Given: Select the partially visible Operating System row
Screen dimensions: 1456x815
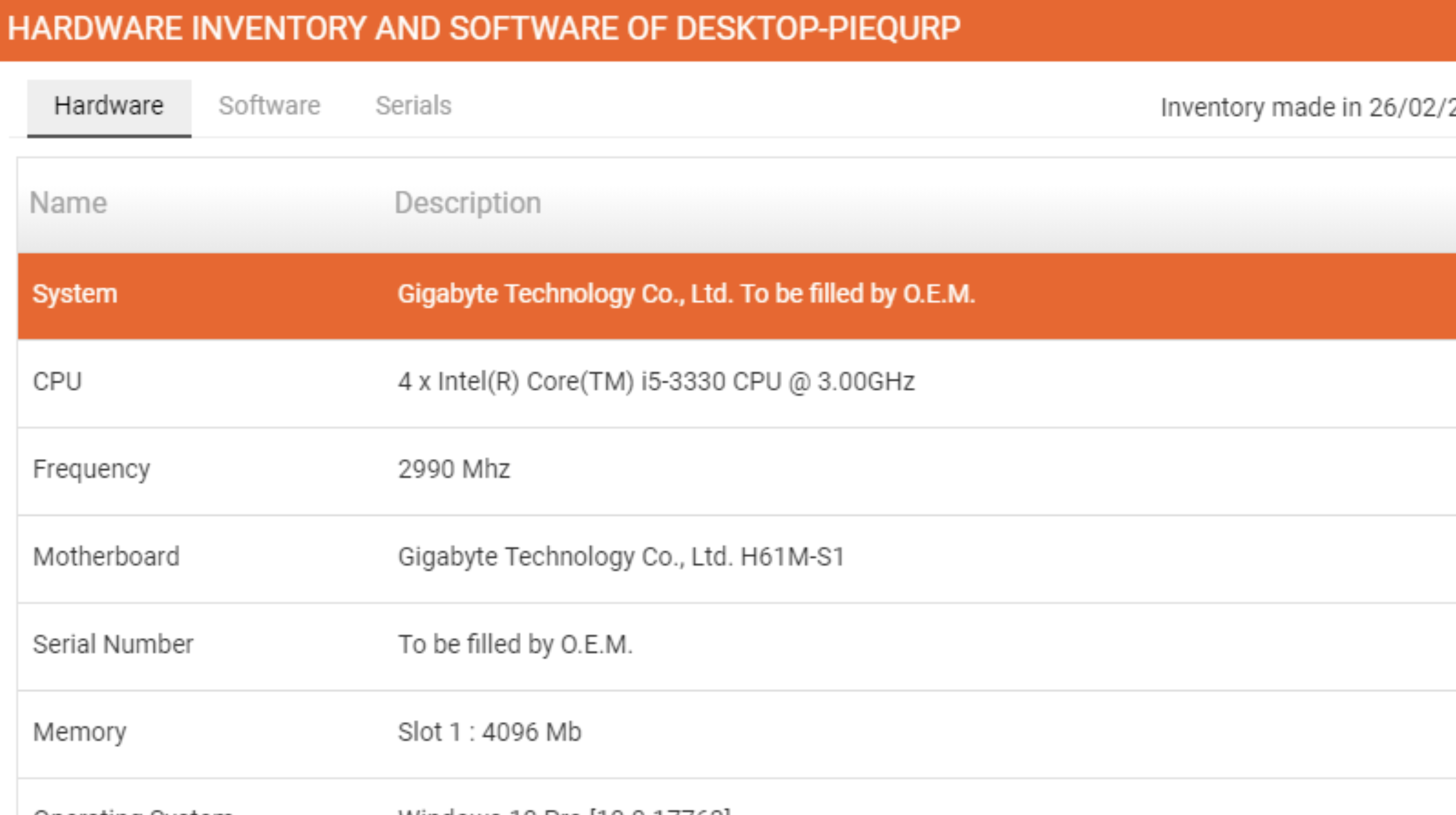Looking at the screenshot, I should 737,797.
